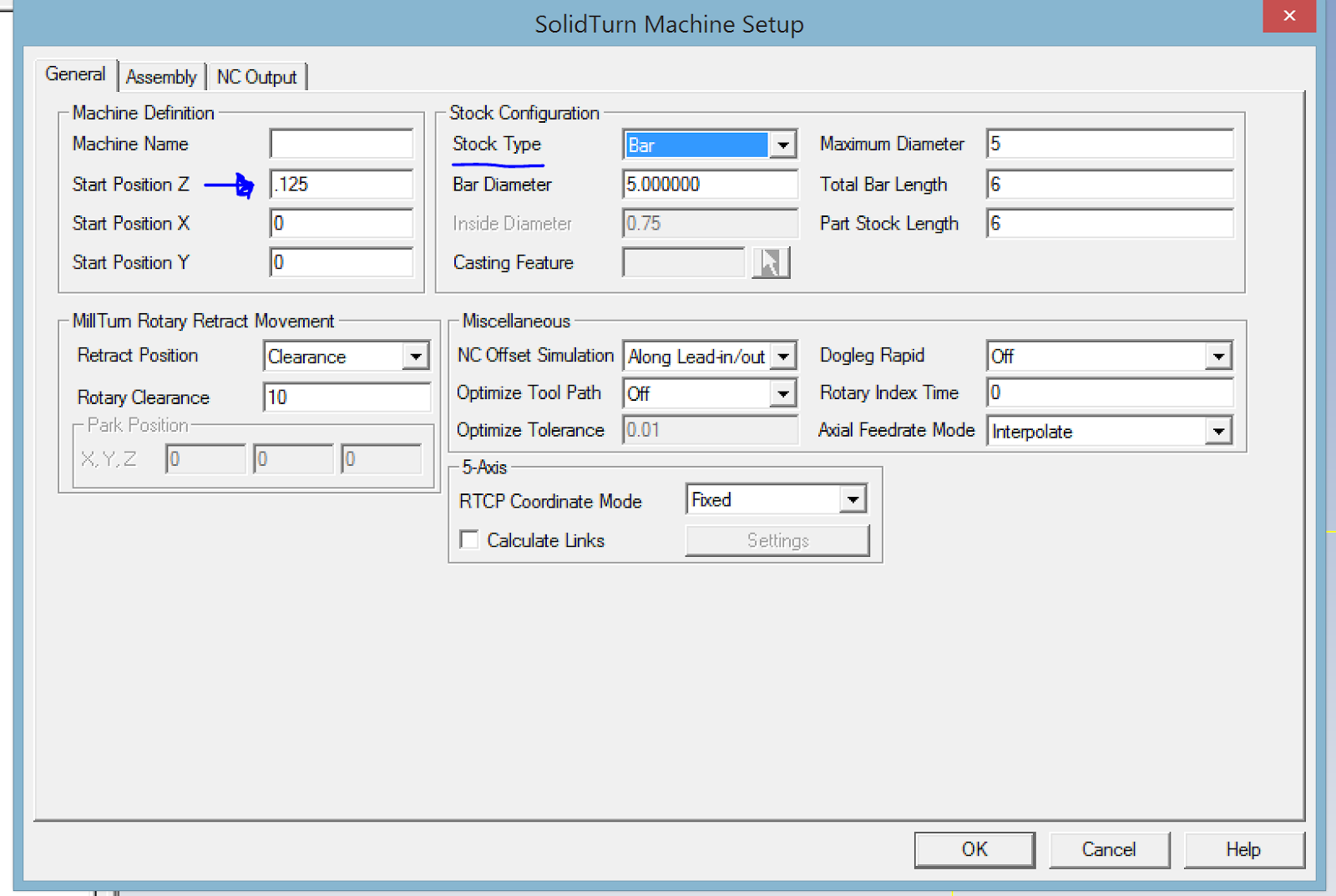Open the RTCP Coordinate Mode dropdown
This screenshot has height=896, width=1336.
point(853,499)
